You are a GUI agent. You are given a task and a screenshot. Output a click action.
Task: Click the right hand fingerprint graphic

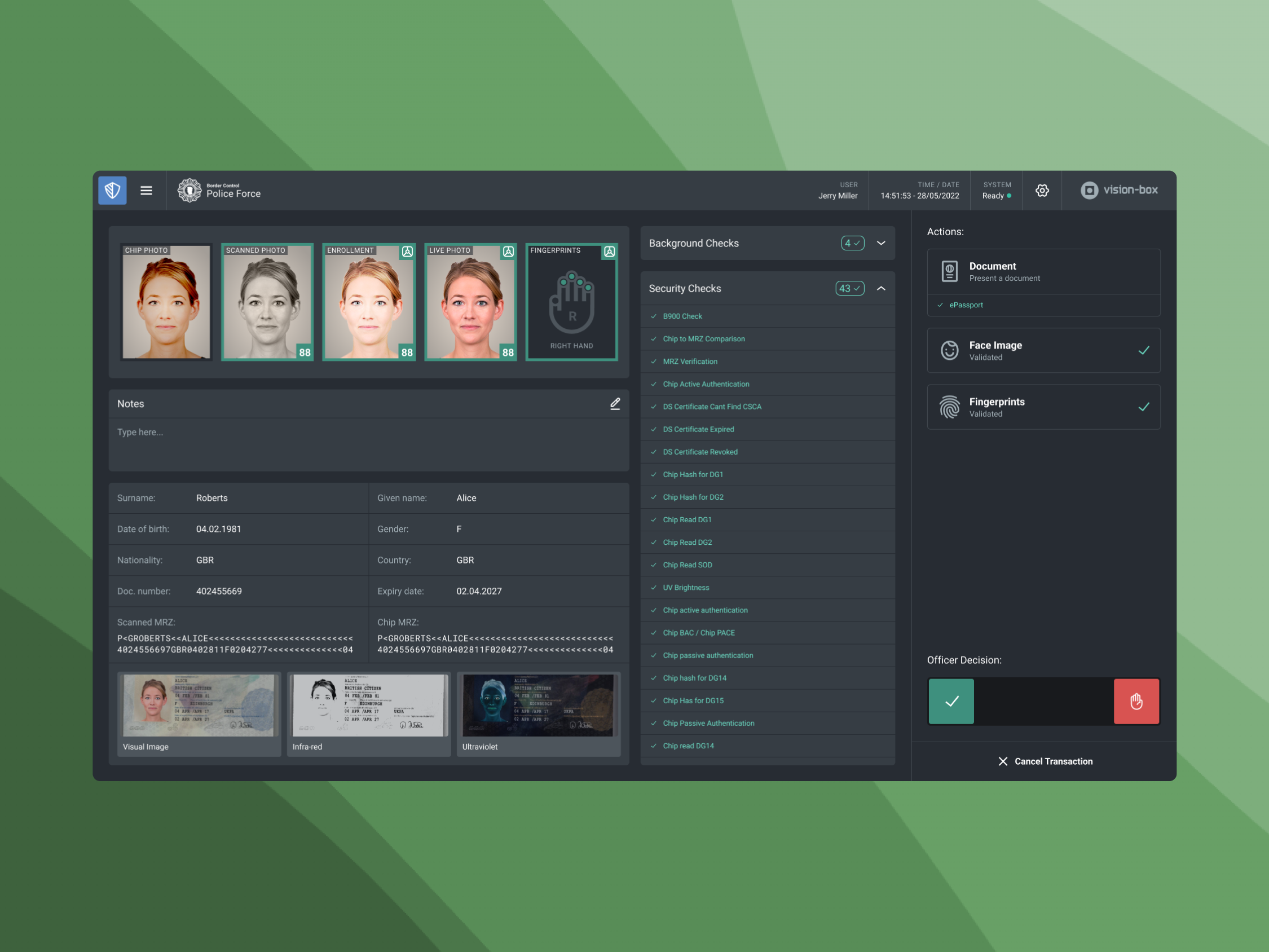coord(571,303)
